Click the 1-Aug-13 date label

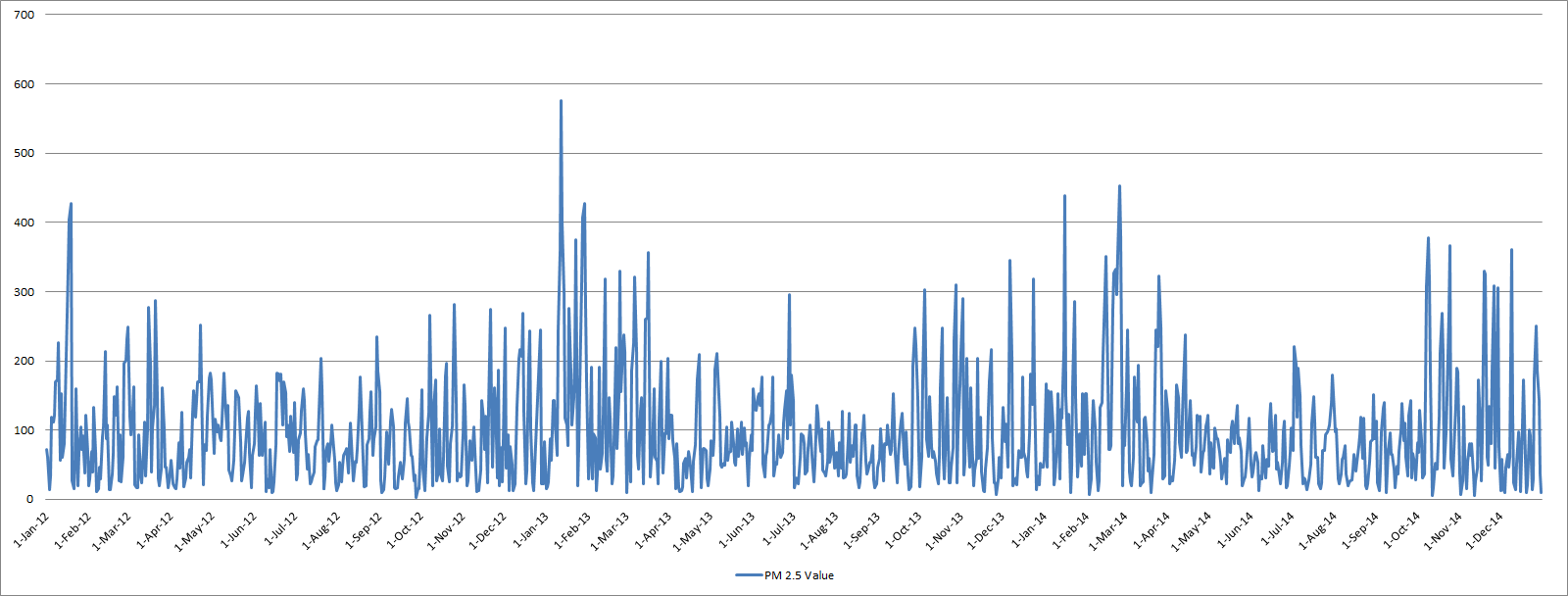(x=819, y=529)
